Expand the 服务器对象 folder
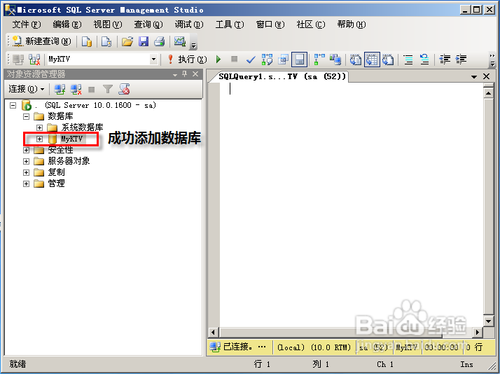The width and height of the screenshot is (500, 374). (x=26, y=161)
